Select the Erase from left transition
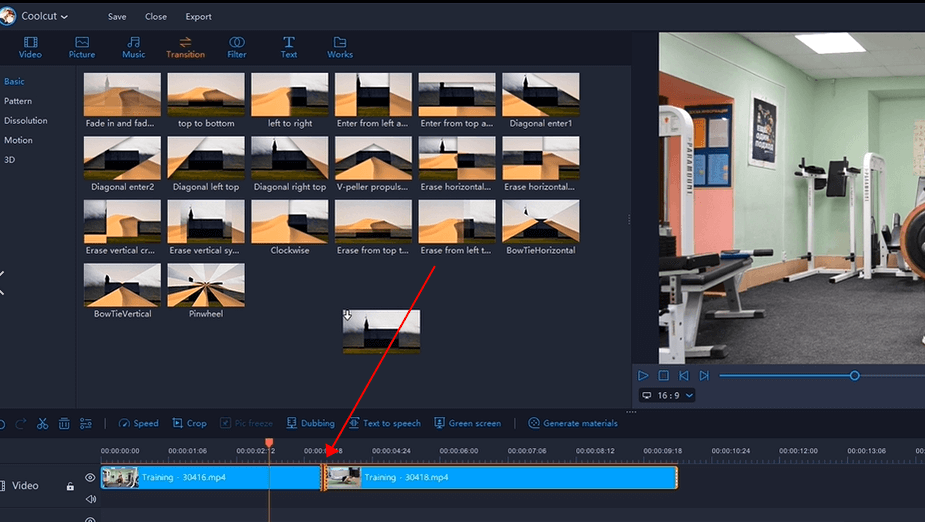 tap(457, 228)
